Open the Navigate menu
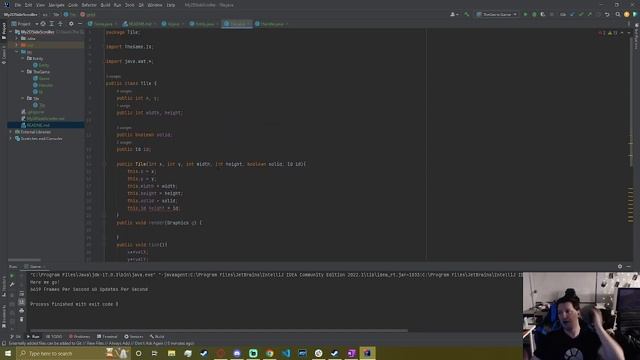 (x=56, y=5)
